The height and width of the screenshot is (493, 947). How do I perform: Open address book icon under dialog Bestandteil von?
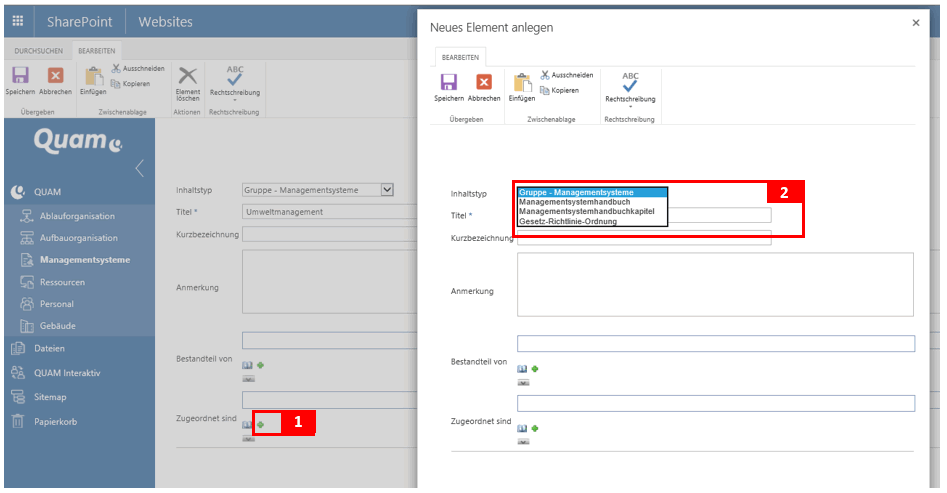[522, 369]
